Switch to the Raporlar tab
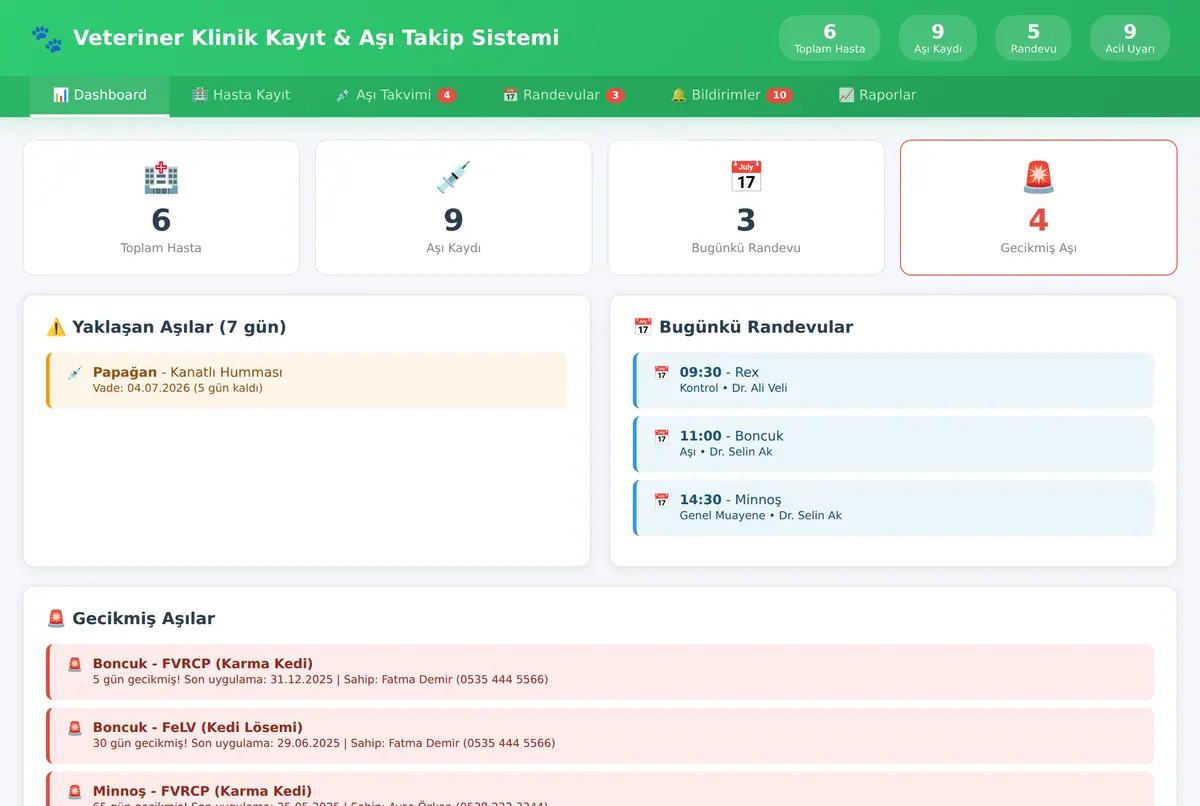 (877, 95)
